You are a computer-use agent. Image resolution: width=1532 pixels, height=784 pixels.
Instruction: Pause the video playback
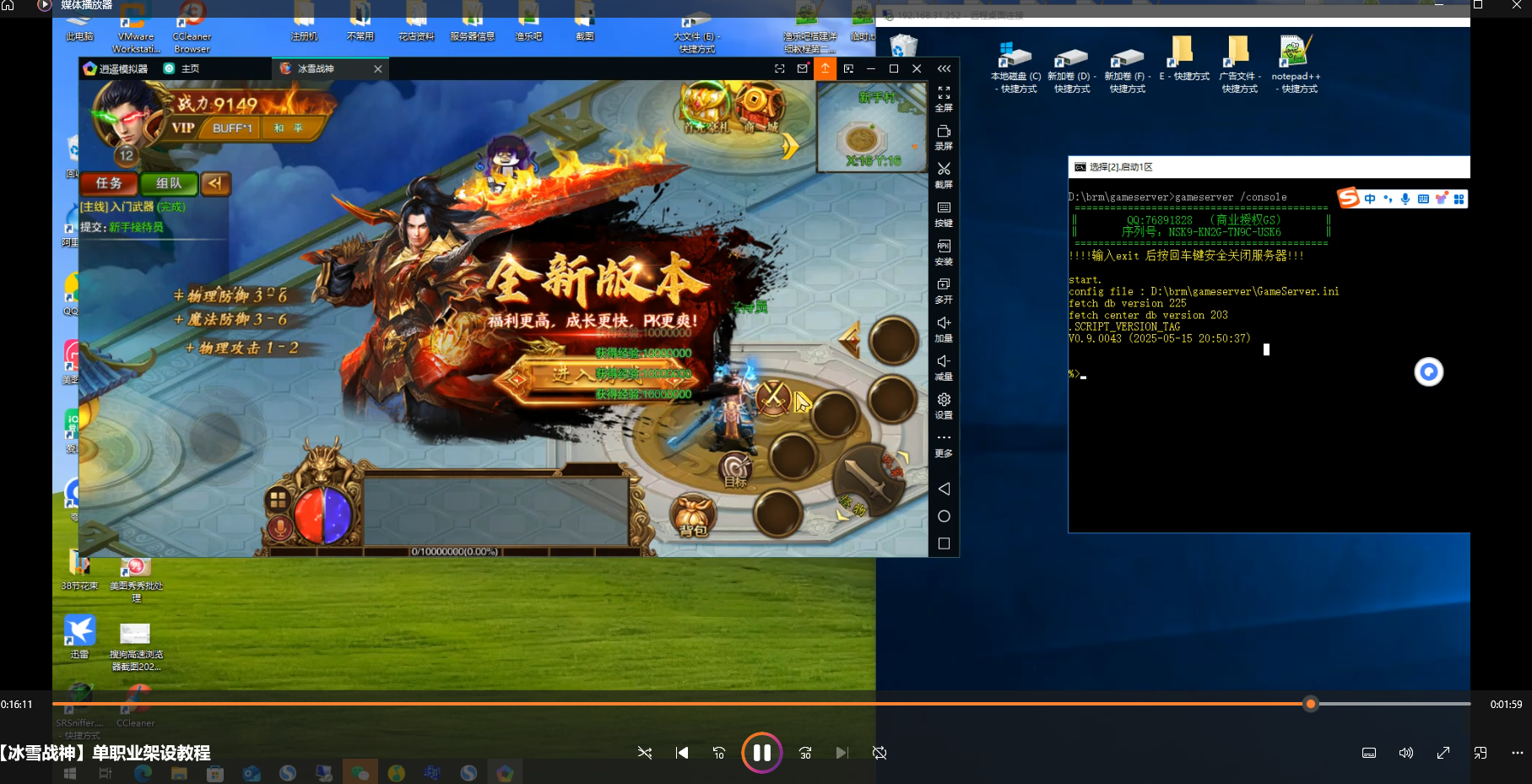click(762, 753)
